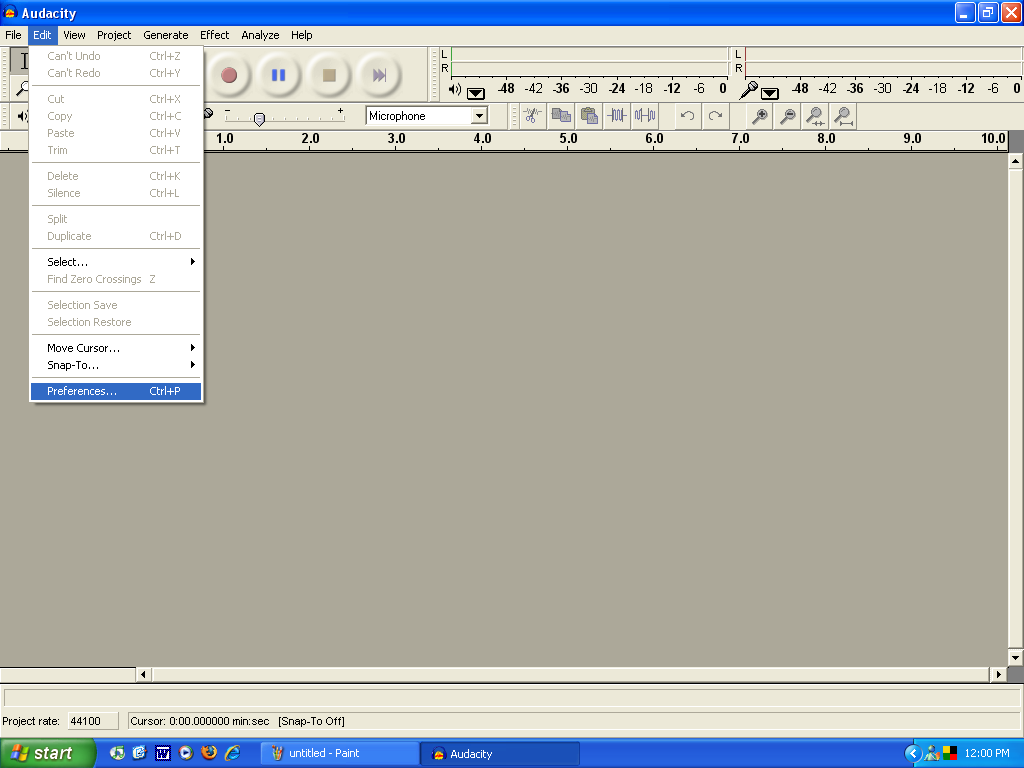Adjust the input volume slider handle
The image size is (1024, 768).
click(259, 119)
